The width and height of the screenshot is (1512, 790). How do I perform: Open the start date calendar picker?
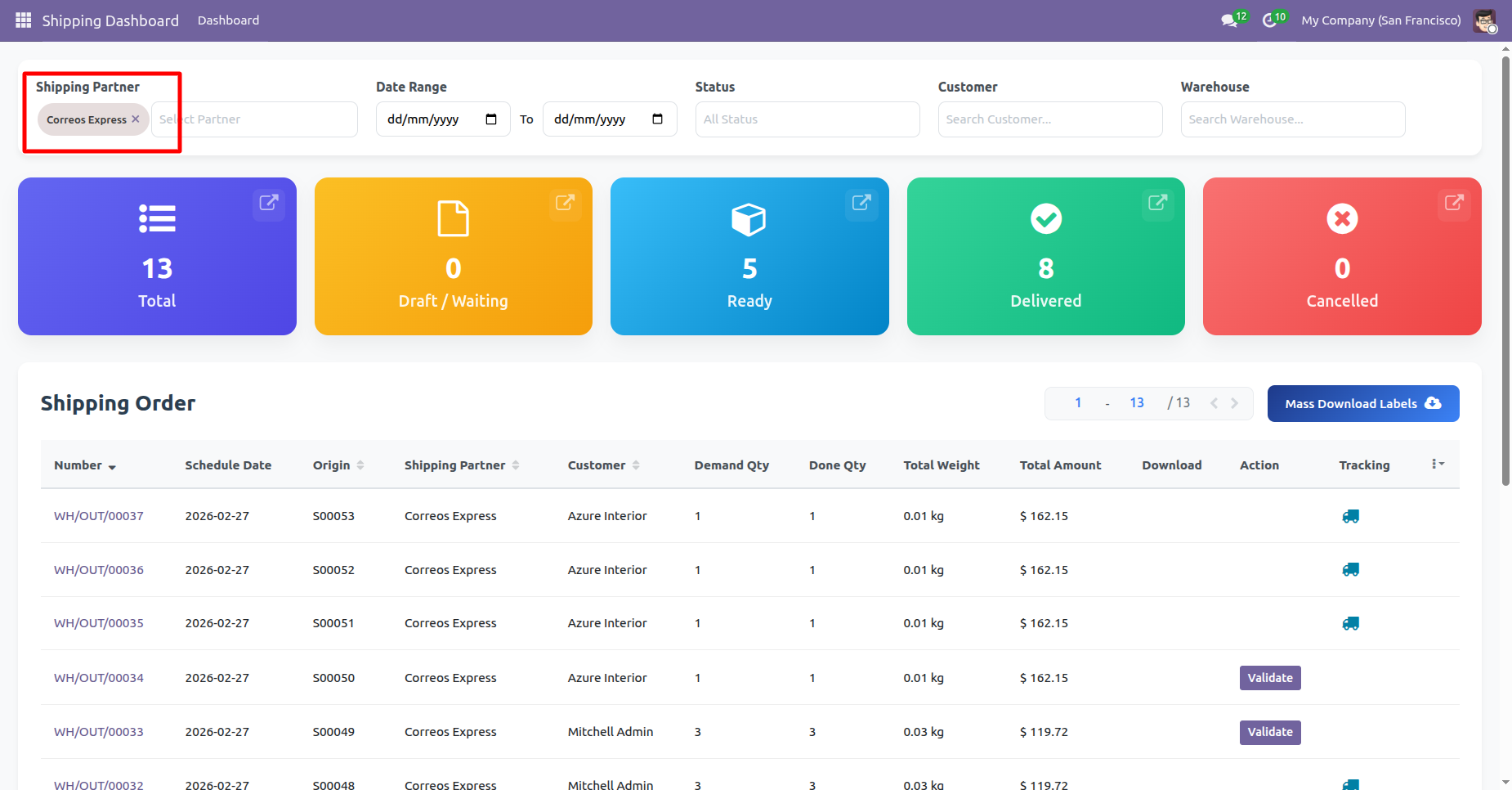point(491,119)
